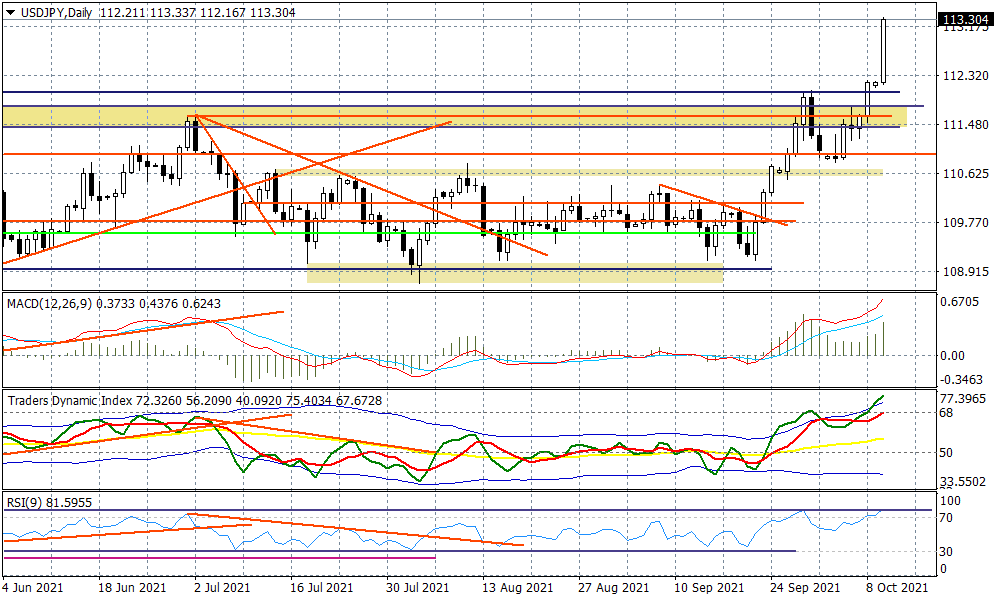Click the -0.3463 MACD scale value
This screenshot has width=1000, height=600.
point(962,380)
